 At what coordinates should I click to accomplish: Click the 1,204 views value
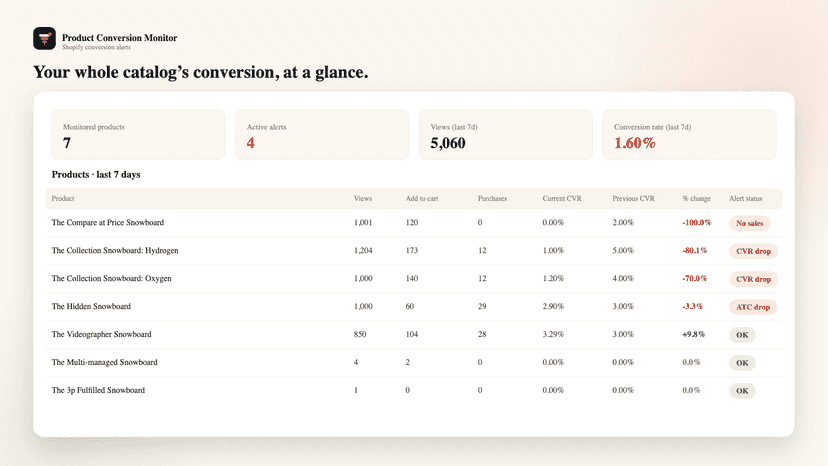pos(363,250)
